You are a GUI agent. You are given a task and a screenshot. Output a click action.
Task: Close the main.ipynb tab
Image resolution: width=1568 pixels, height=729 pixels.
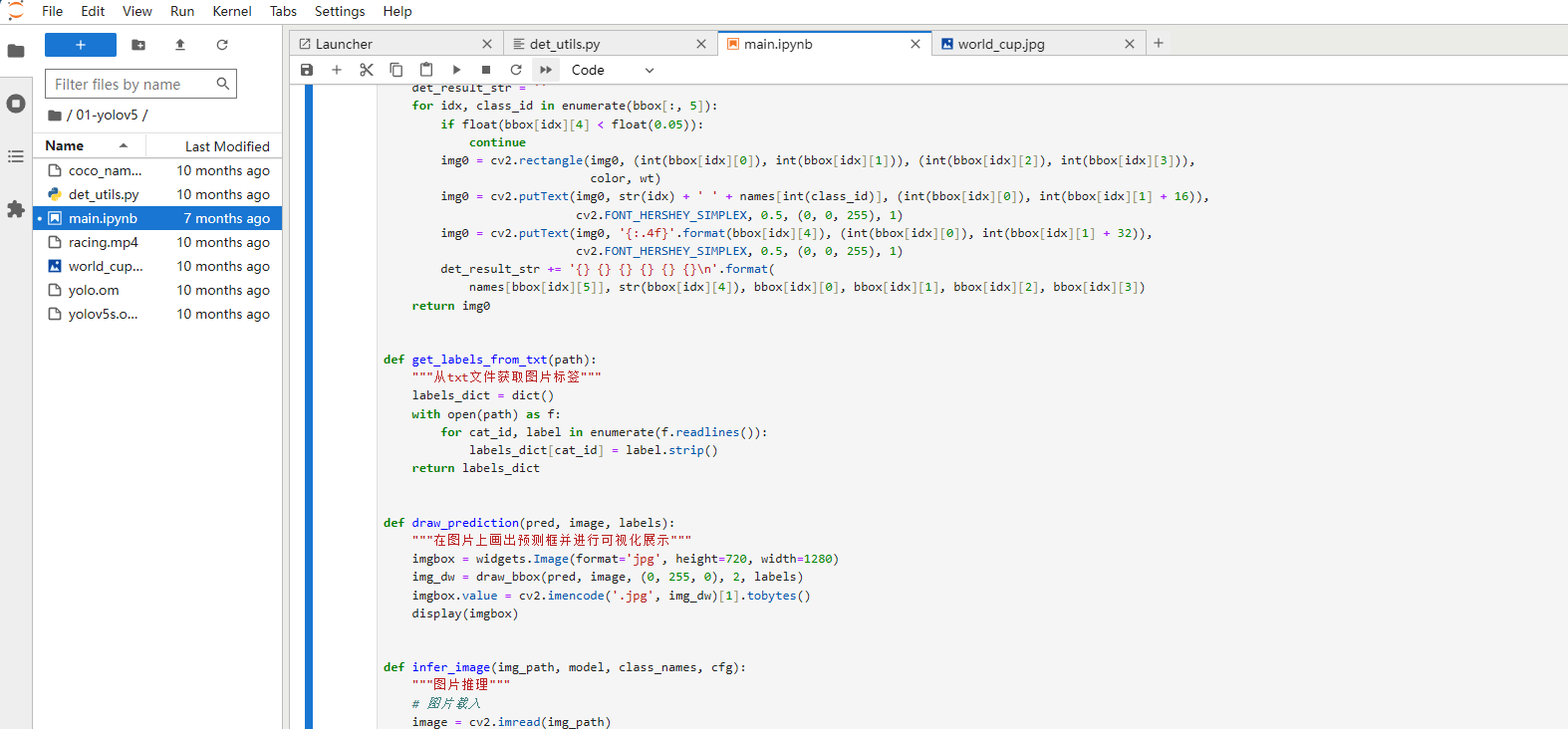point(915,44)
